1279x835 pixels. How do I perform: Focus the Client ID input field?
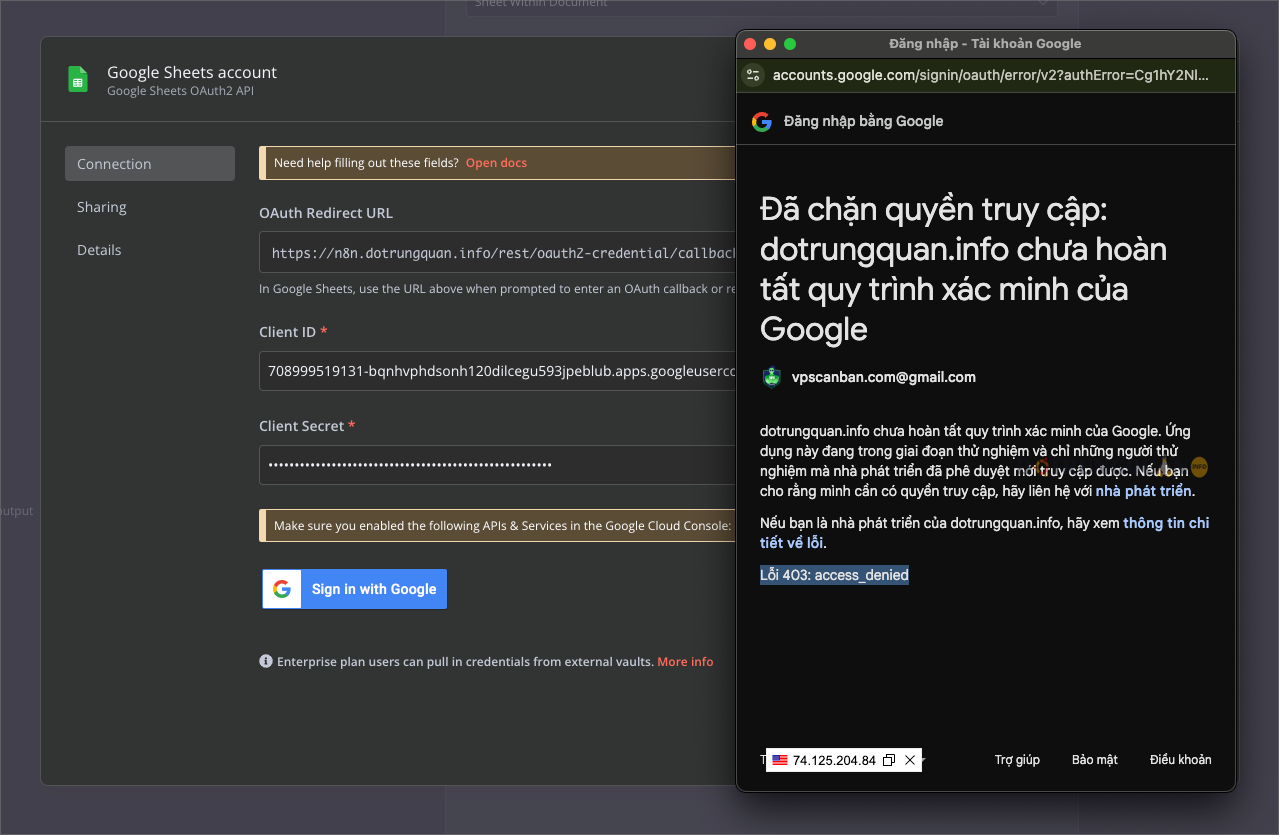point(498,371)
